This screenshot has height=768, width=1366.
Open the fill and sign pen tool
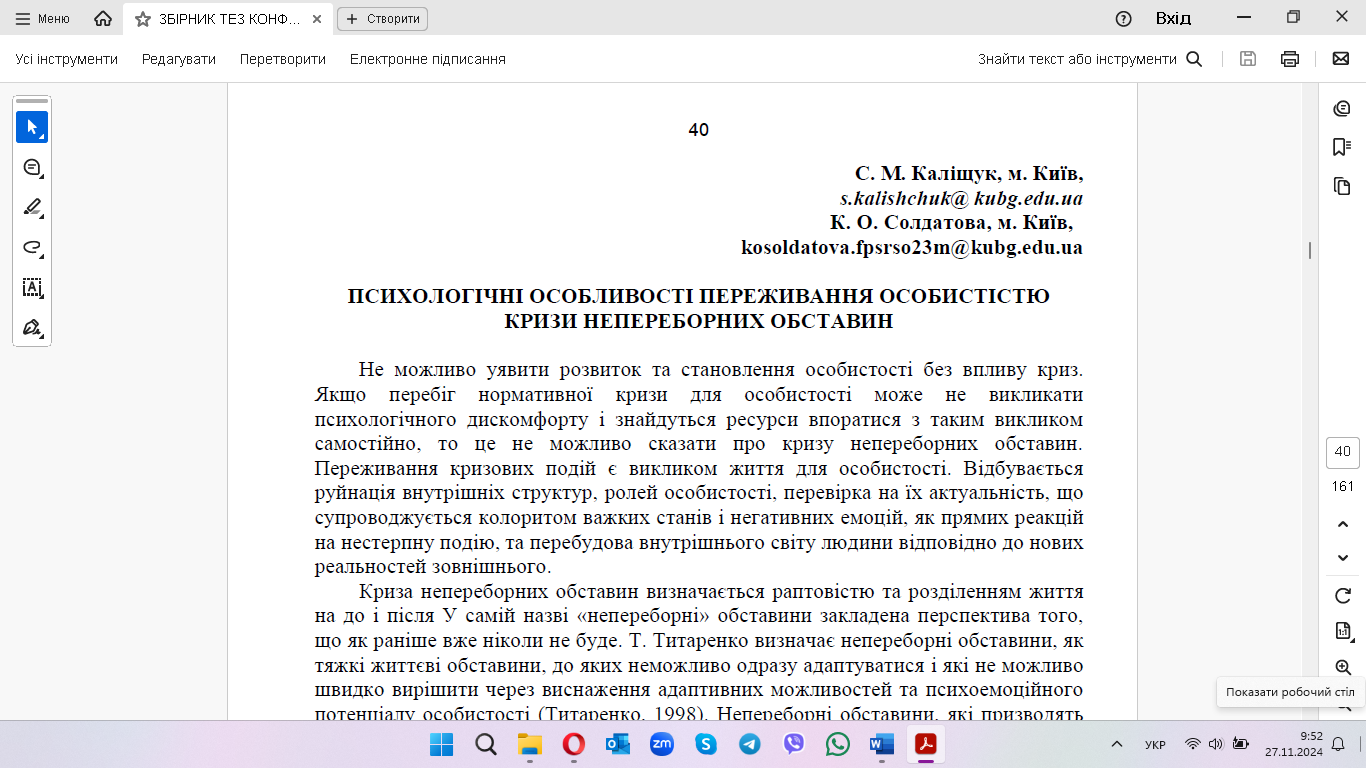[32, 327]
